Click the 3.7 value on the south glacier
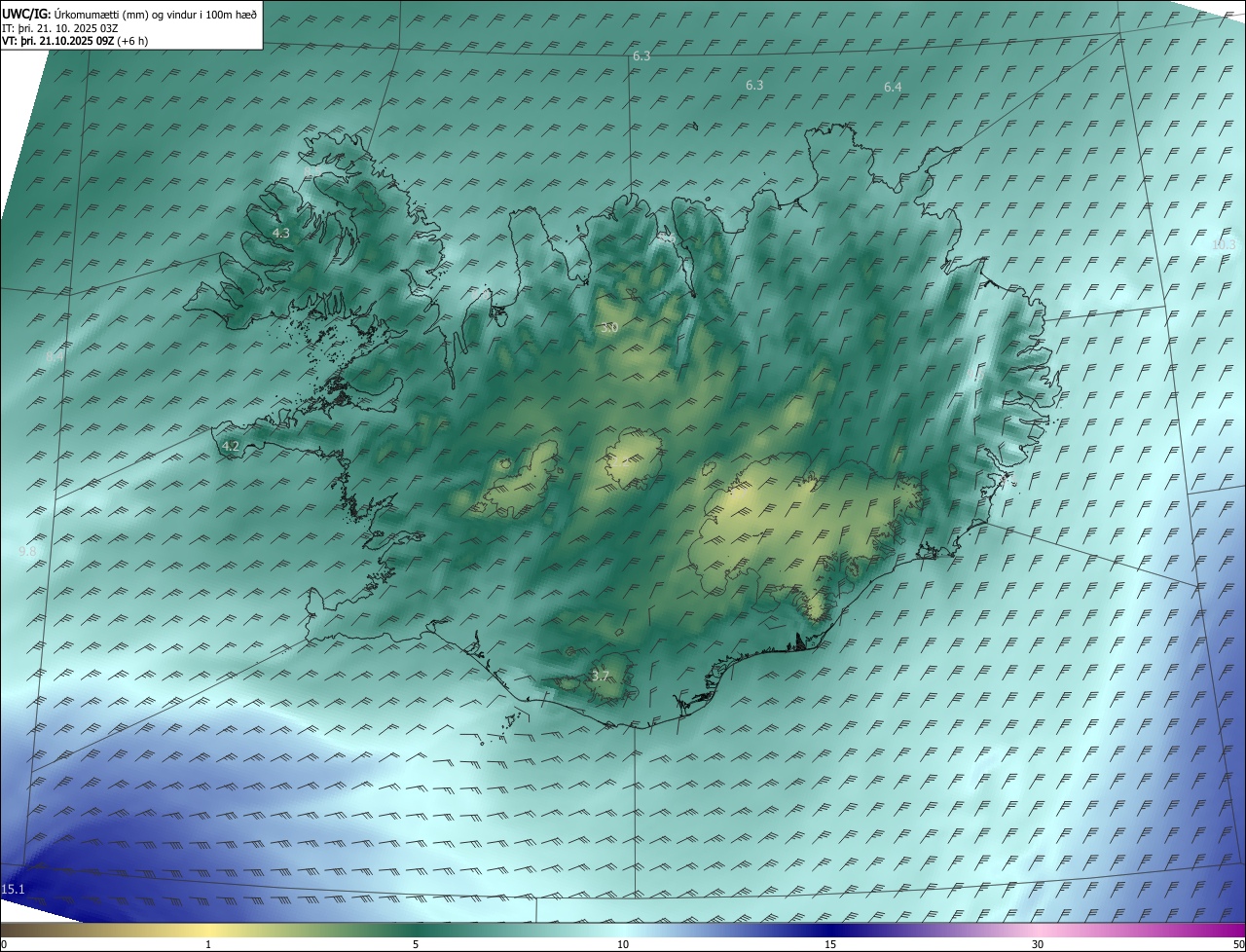Screen dimensions: 1246x952 coord(601,676)
